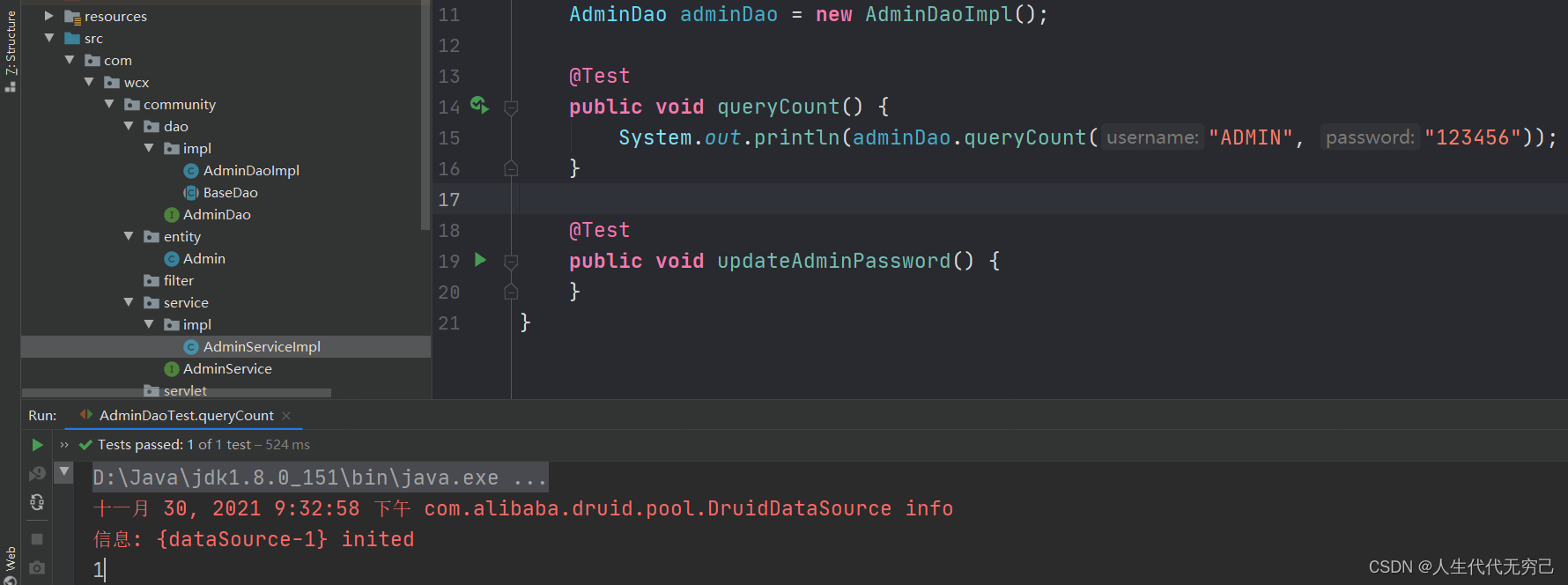The height and width of the screenshot is (585, 1568).
Task: Select AdminService in the project tree
Action: 227,369
